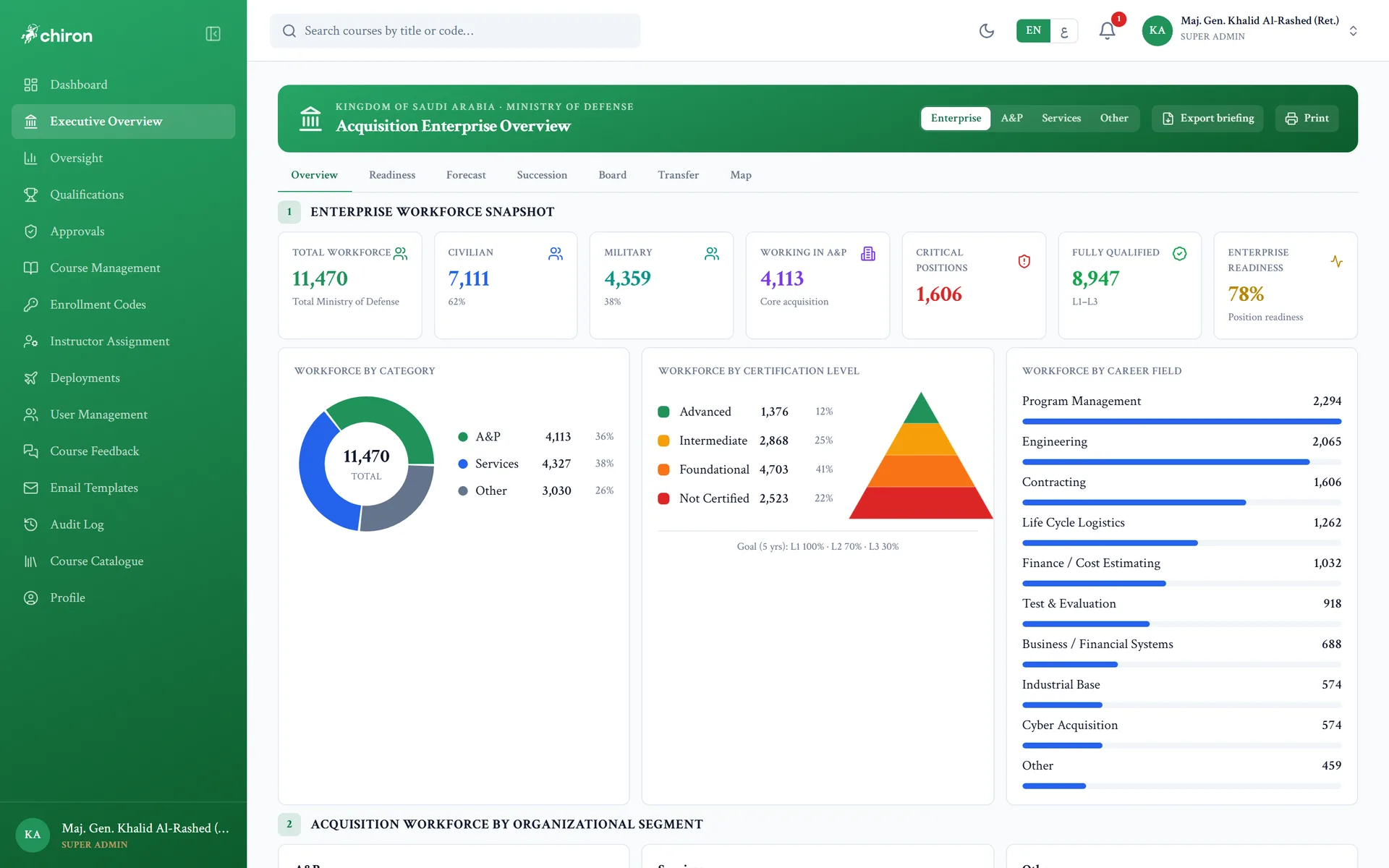Click 'Cyber Acquisition' career field row
Viewport: 1389px width, 868px height.
[x=1181, y=733]
